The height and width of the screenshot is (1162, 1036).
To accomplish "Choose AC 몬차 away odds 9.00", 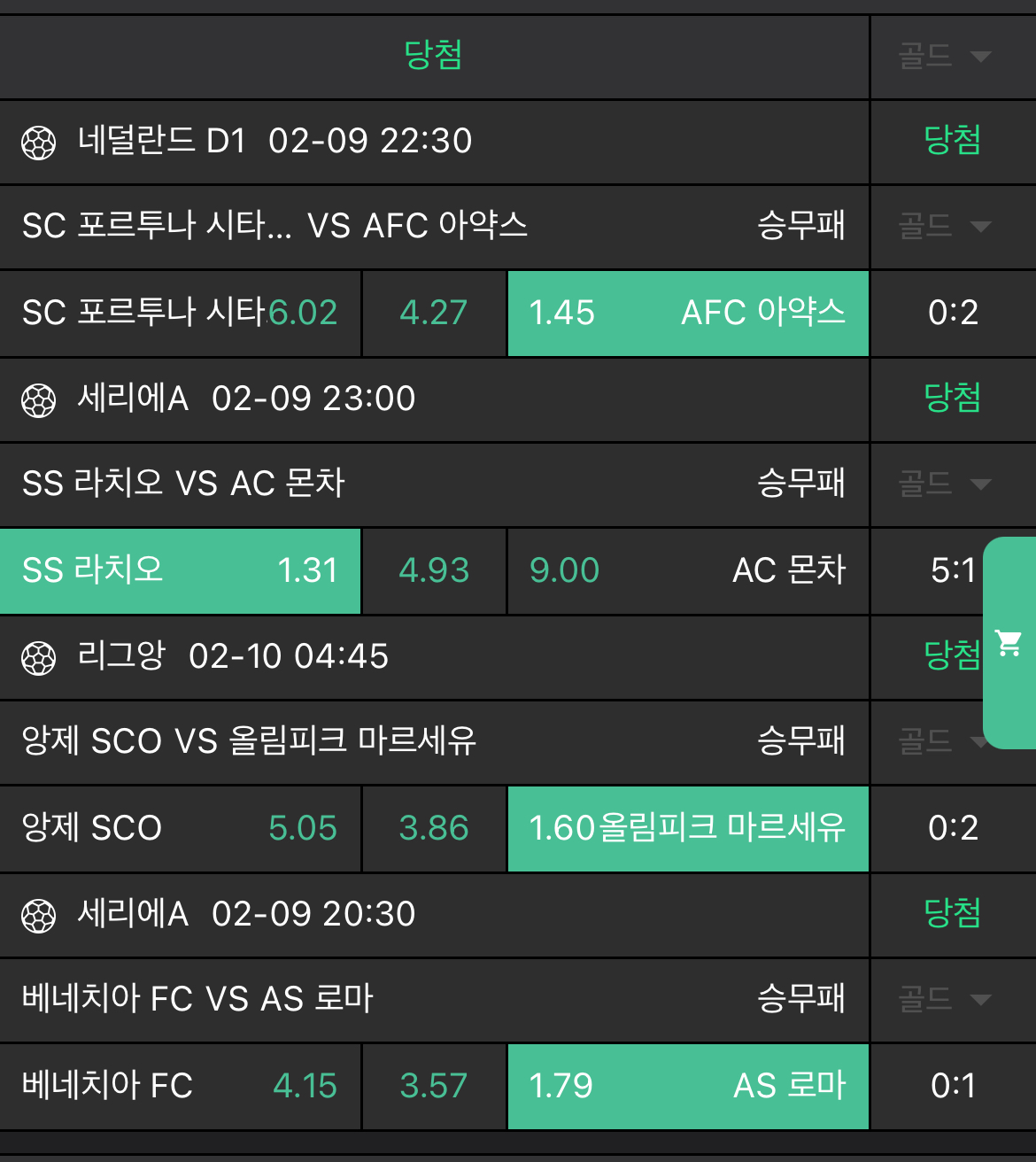I will (x=688, y=571).
